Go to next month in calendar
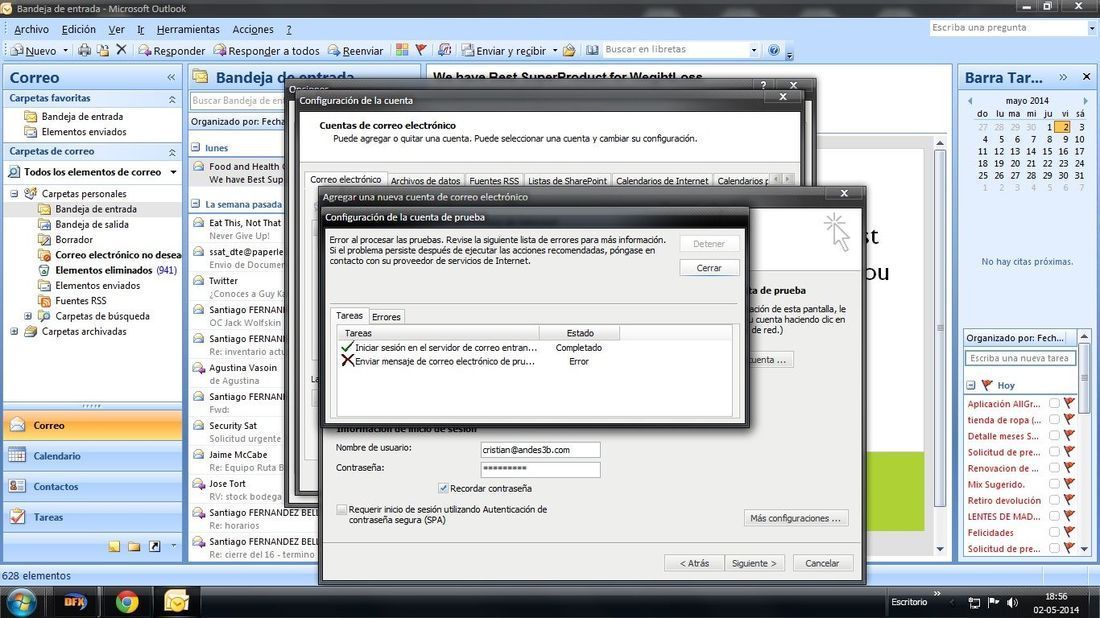 tap(1085, 101)
